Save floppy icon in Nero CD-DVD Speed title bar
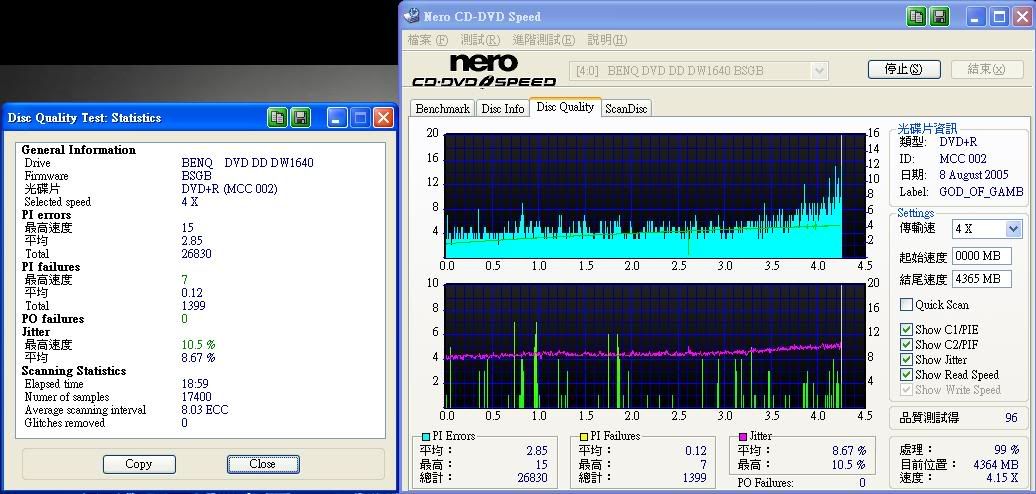Screen dimensions: 1036x494 (940, 17)
